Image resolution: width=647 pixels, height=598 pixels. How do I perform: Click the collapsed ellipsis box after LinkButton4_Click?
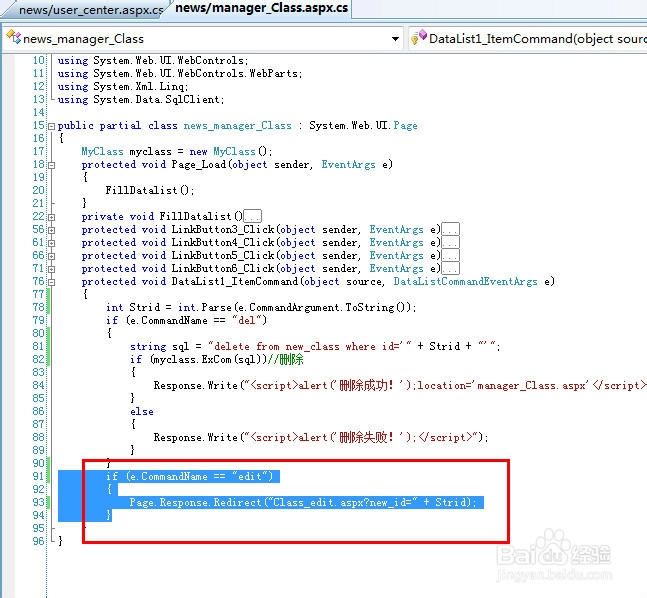tap(451, 242)
